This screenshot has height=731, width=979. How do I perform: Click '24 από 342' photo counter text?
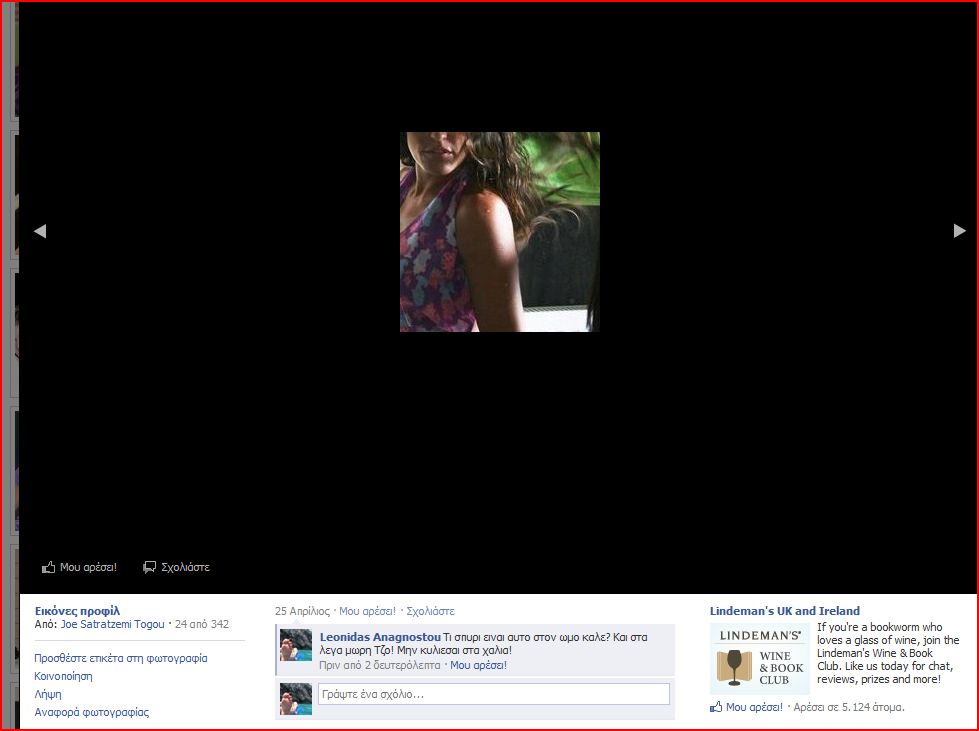pos(202,624)
